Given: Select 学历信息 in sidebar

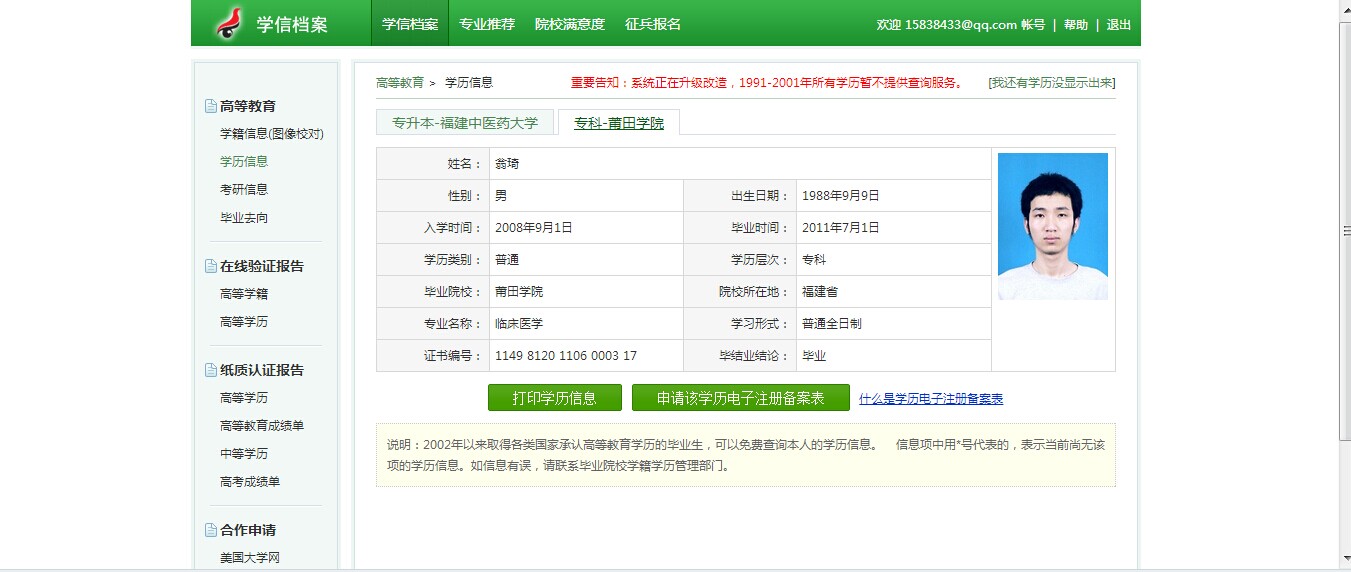Looking at the screenshot, I should tap(244, 161).
